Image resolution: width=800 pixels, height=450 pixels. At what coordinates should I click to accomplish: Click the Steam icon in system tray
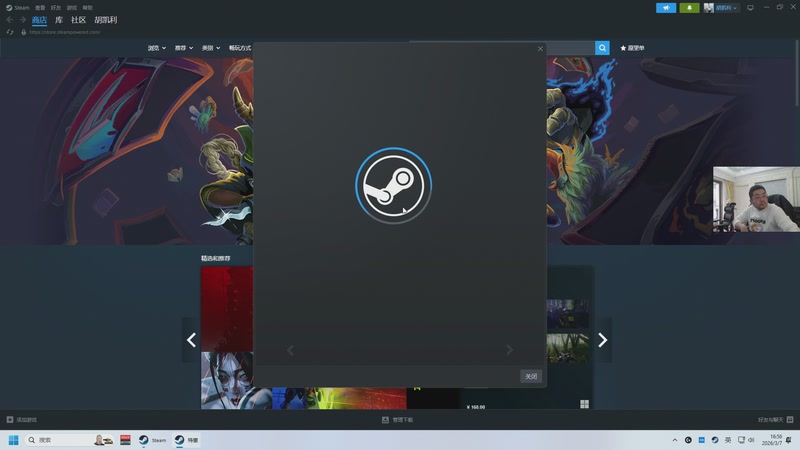point(715,440)
